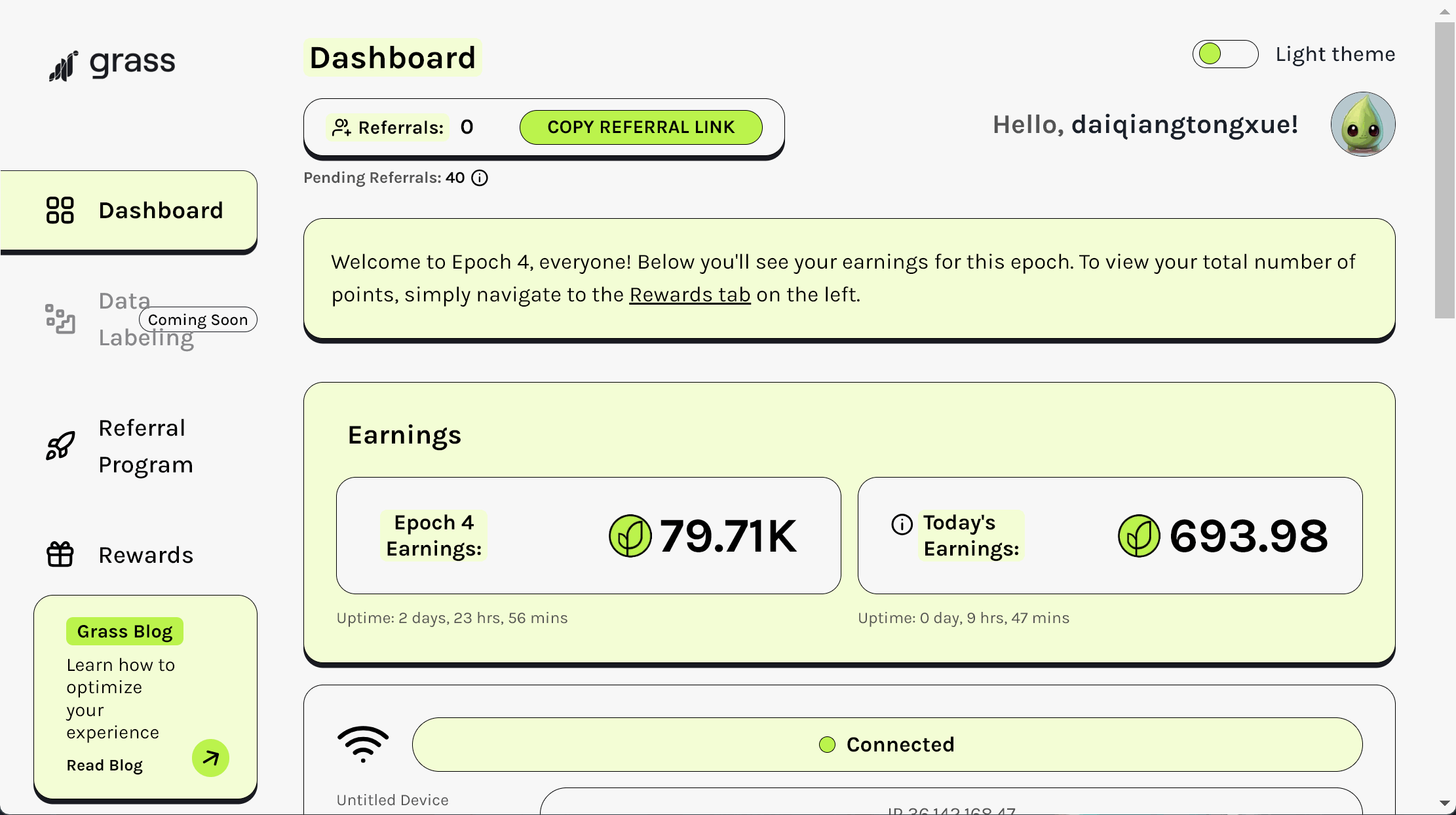Click the Epoch 4 earnings leaf coin icon
Image resolution: width=1456 pixels, height=815 pixels.
click(630, 536)
